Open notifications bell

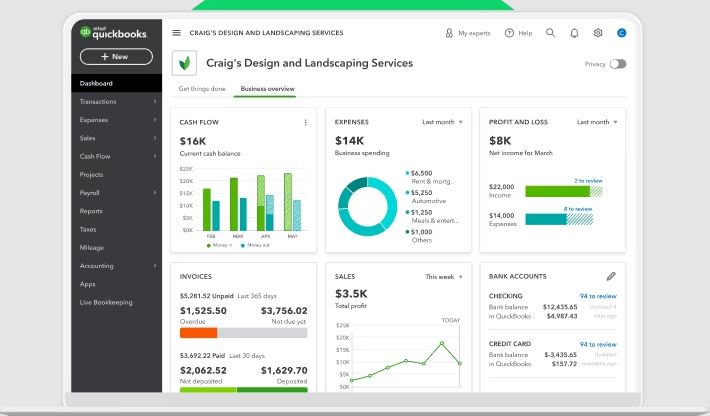(574, 33)
